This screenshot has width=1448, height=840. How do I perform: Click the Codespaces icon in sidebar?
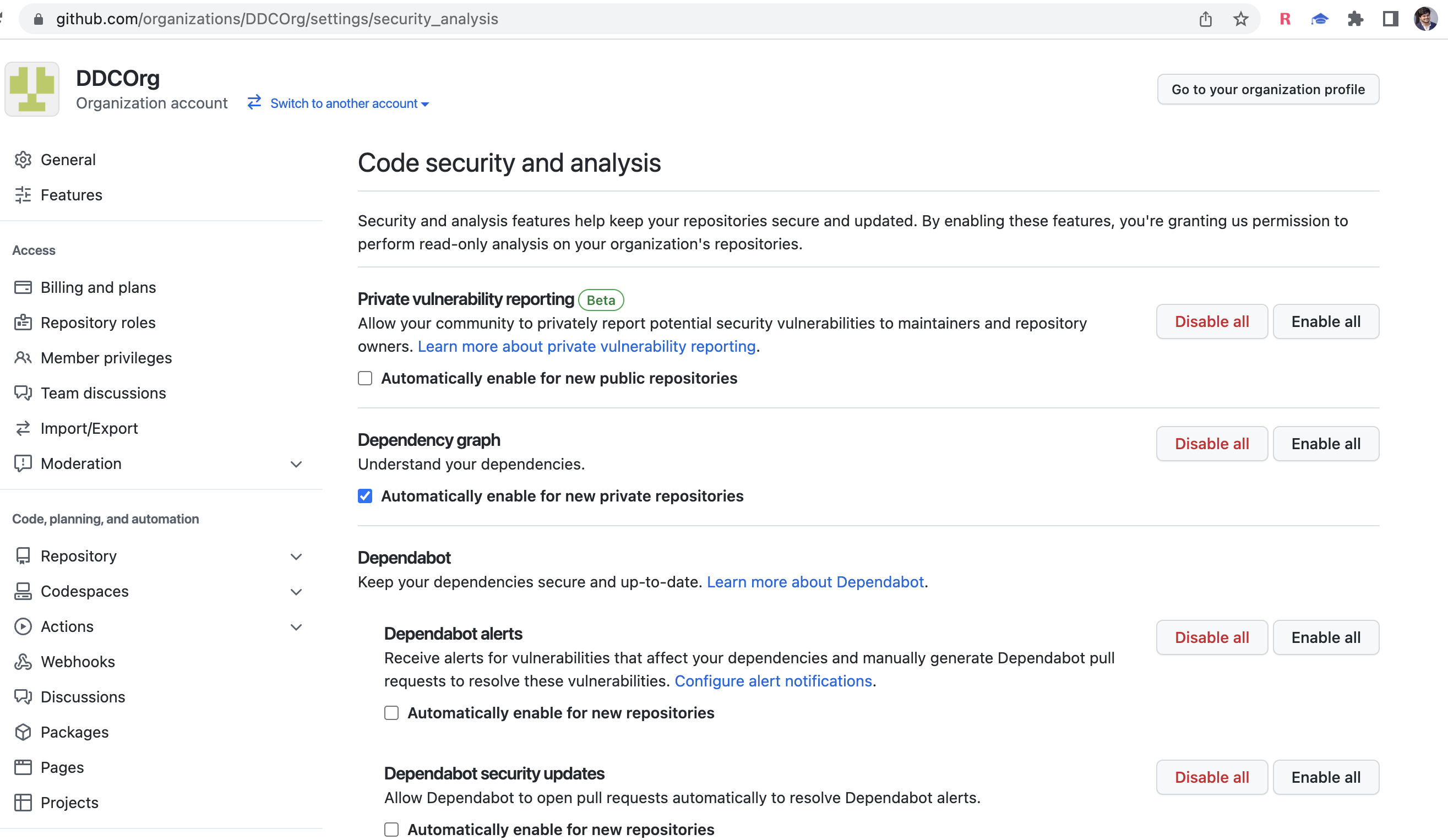[x=23, y=591]
